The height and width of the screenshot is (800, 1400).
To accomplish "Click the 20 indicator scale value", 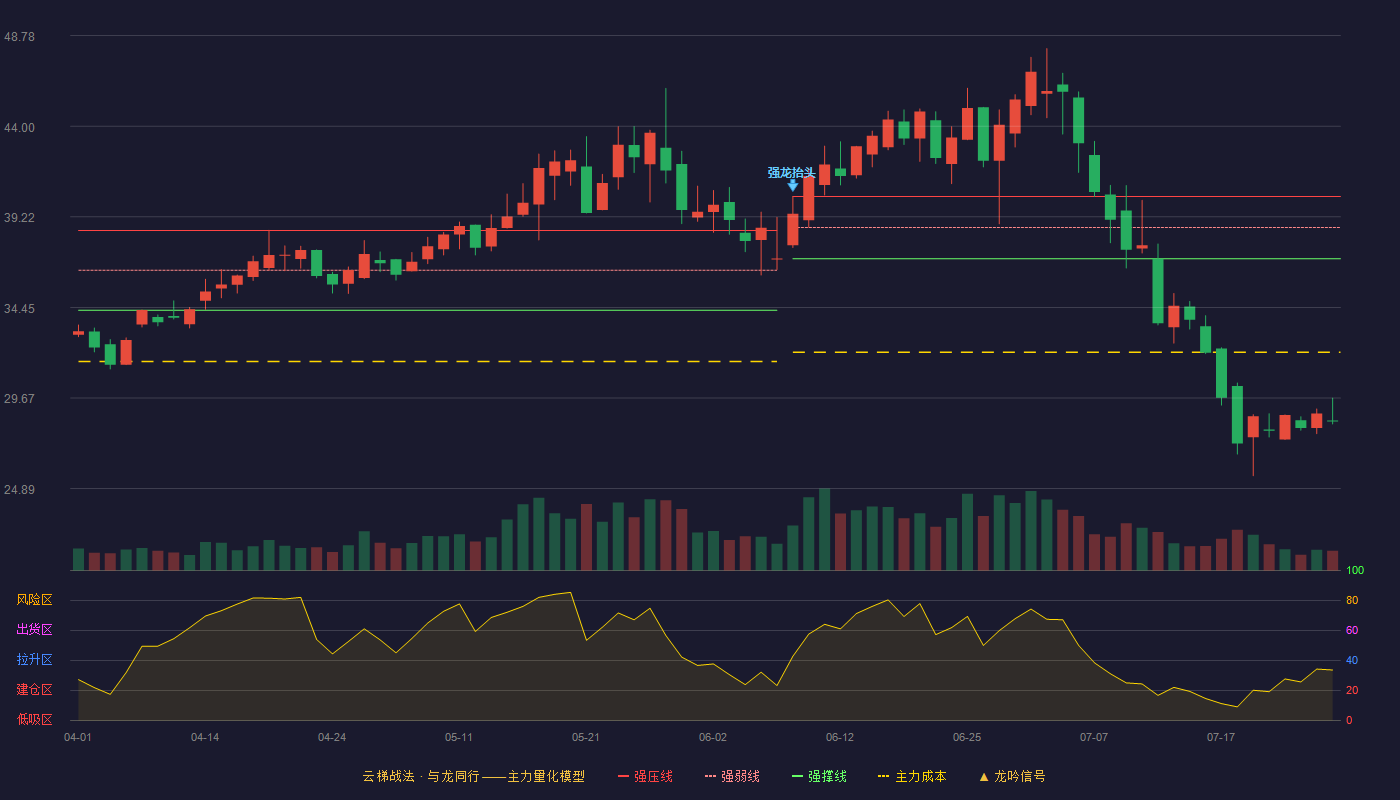I will [1352, 690].
